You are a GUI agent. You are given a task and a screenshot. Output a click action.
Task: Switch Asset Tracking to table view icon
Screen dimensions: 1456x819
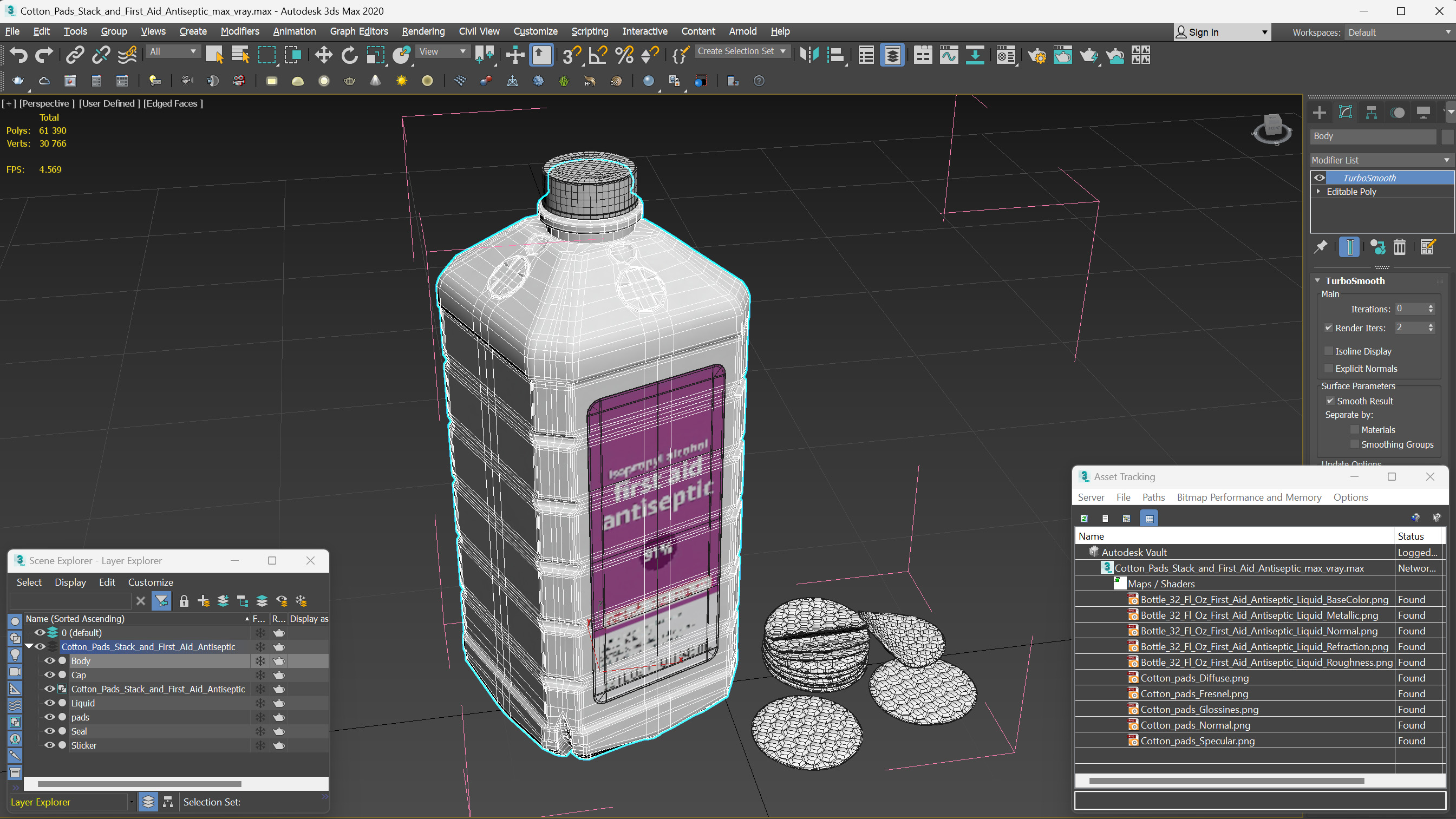click(1149, 519)
